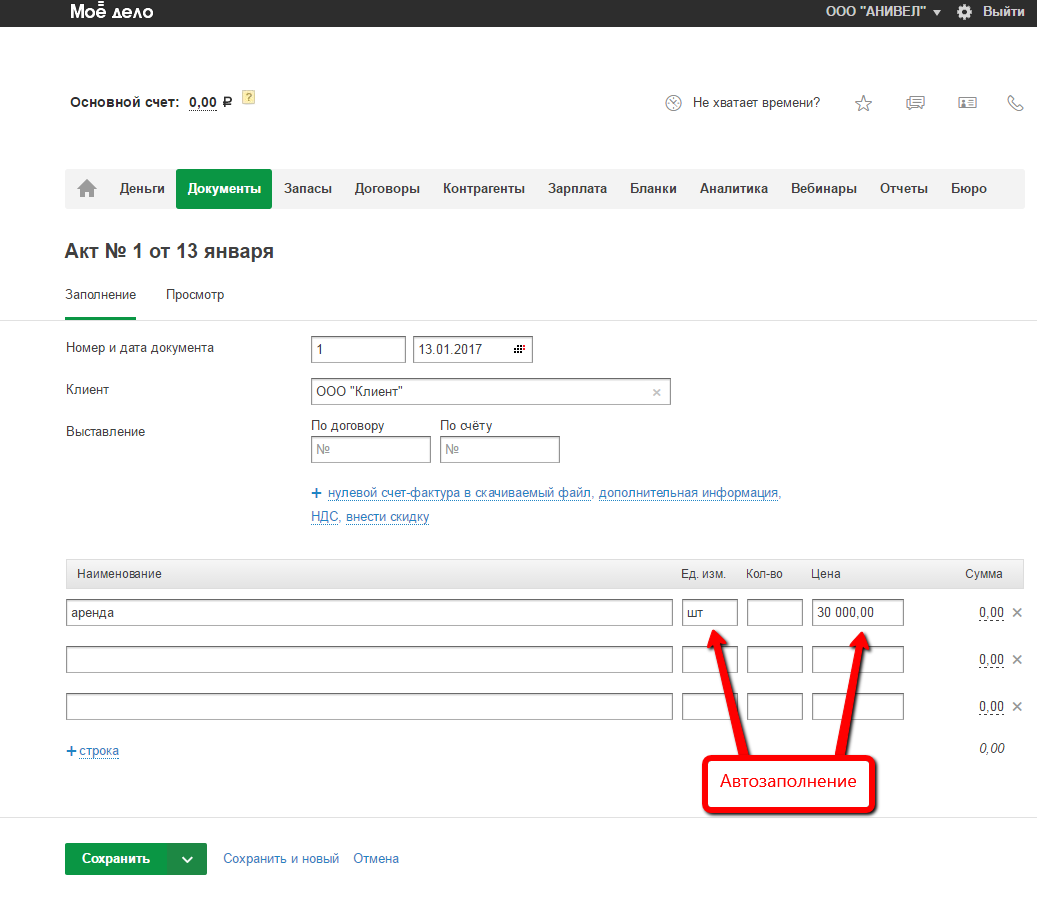Click the Кол-во field in аренда row
1037x906 pixels.
774,612
